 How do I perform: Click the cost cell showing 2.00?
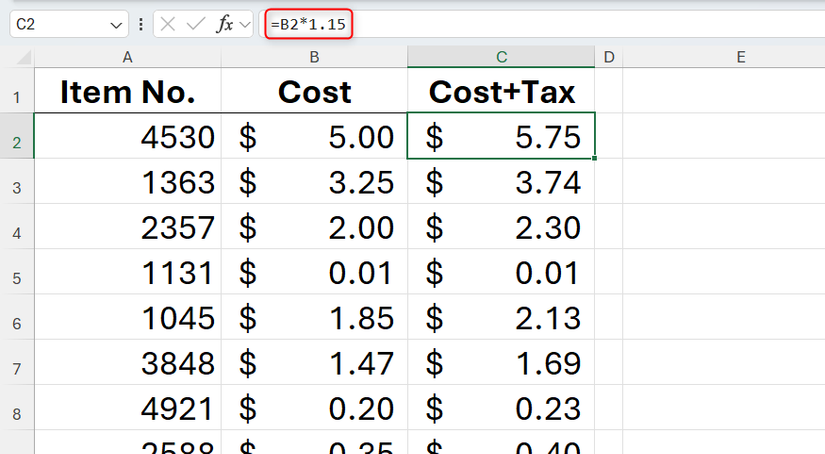314,226
